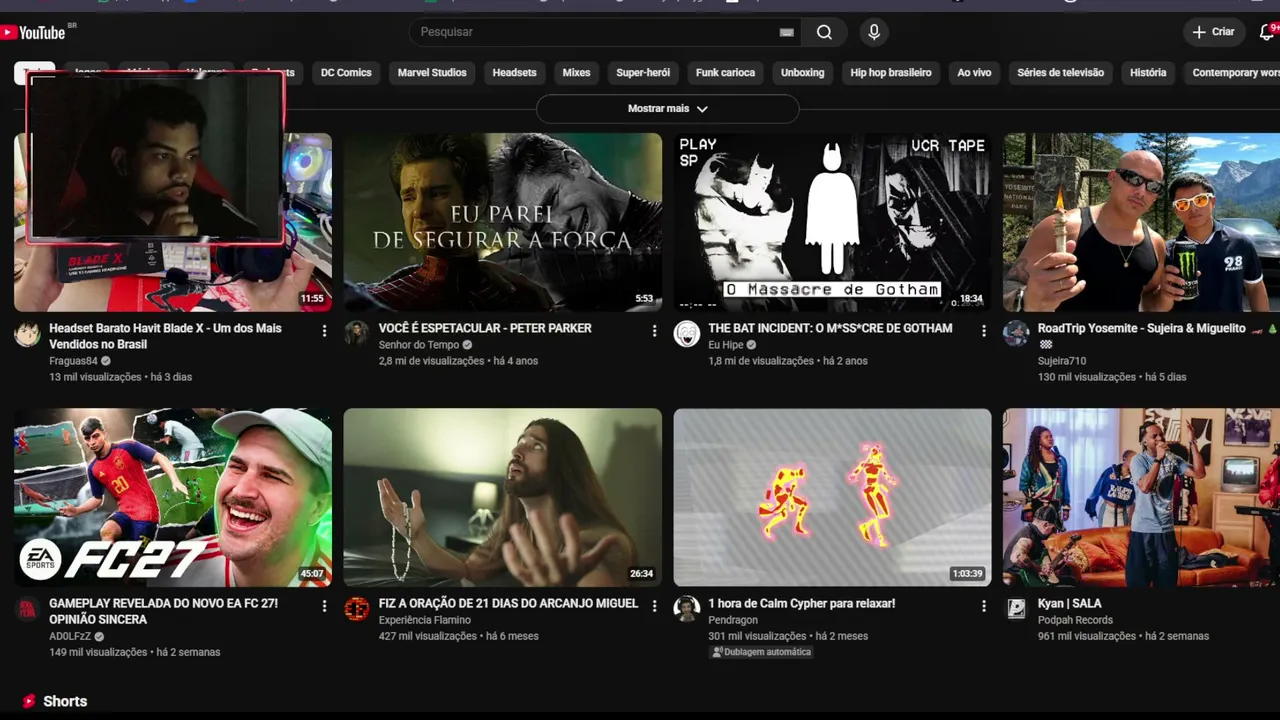Visit the Sujeira710 channel name link
Image resolution: width=1280 pixels, height=720 pixels.
[1062, 361]
